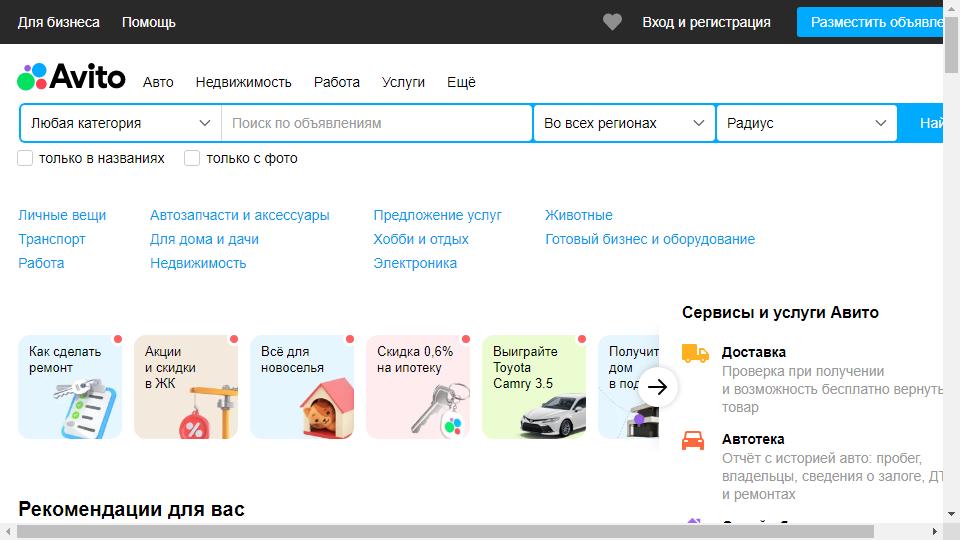Open the 'Всё для новоселья' story card

point(302,386)
